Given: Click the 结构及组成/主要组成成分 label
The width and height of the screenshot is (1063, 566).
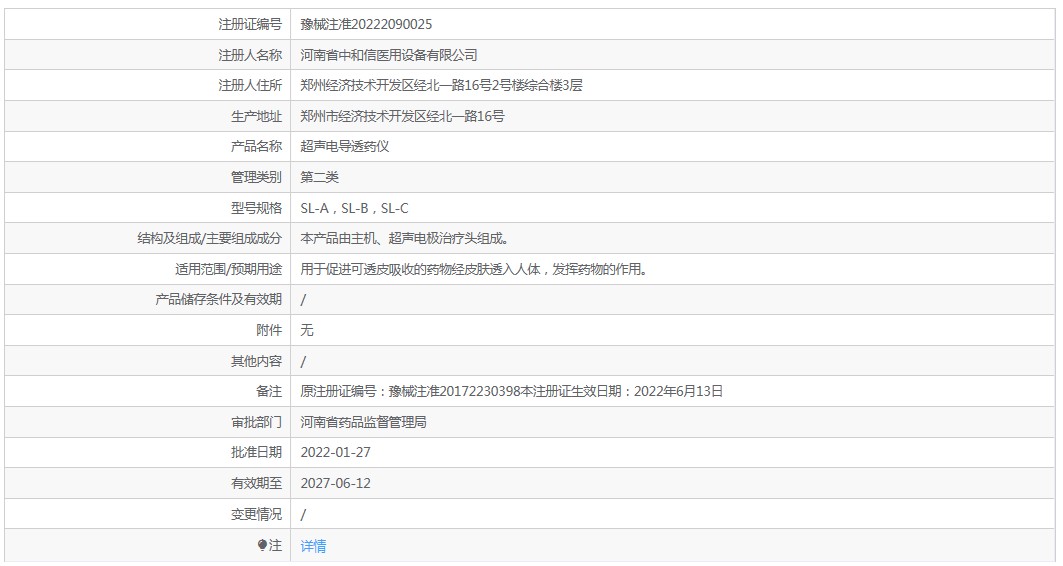Looking at the screenshot, I should point(209,239).
